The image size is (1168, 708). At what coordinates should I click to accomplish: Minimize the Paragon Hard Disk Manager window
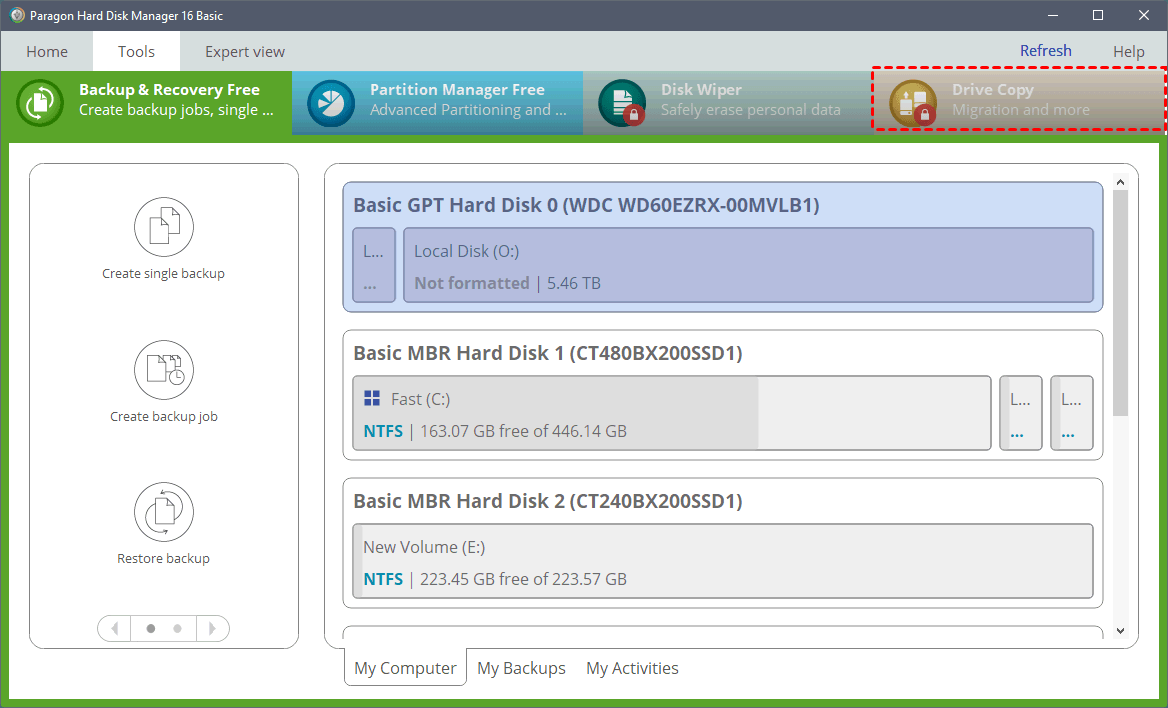click(x=1053, y=15)
